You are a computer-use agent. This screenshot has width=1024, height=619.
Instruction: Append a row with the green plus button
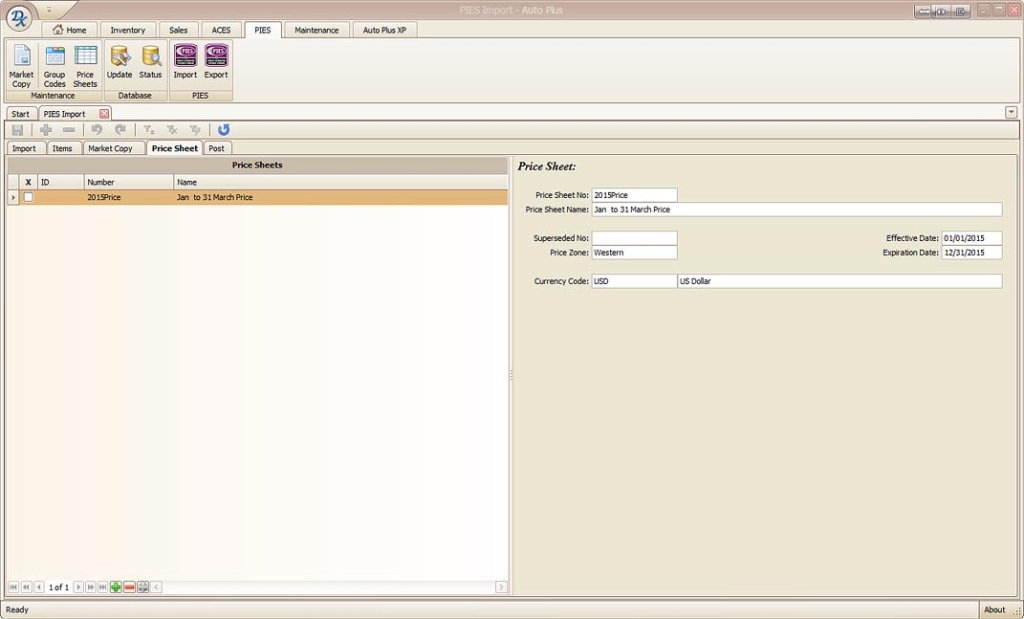[116, 587]
